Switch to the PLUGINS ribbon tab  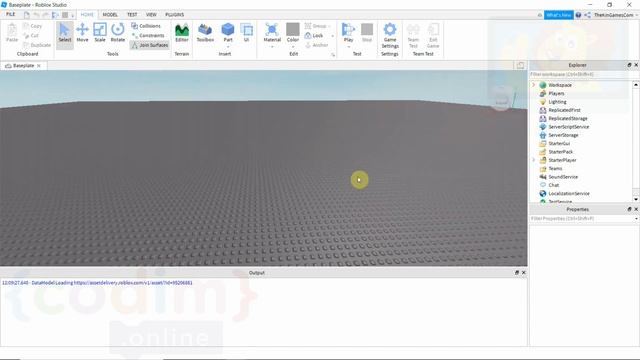174,14
